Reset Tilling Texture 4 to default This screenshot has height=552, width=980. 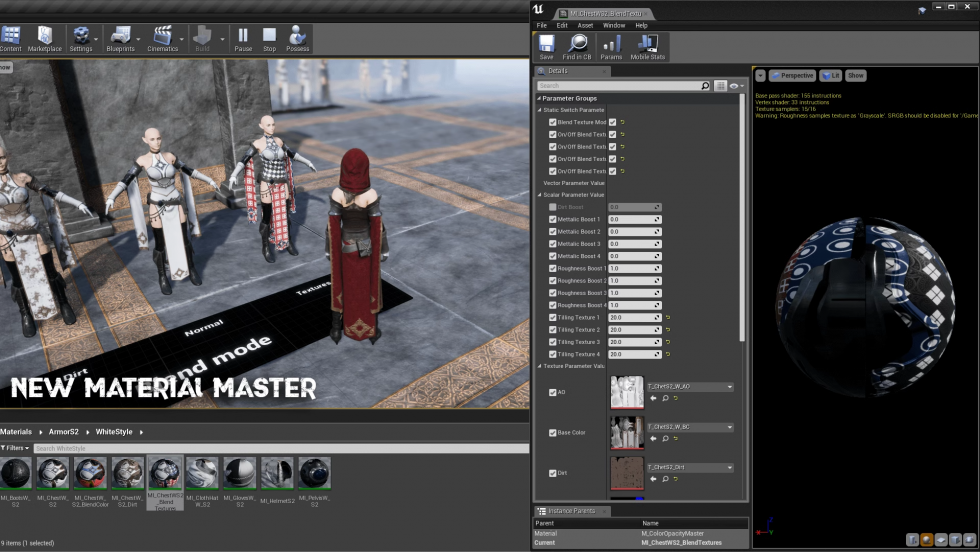click(668, 354)
